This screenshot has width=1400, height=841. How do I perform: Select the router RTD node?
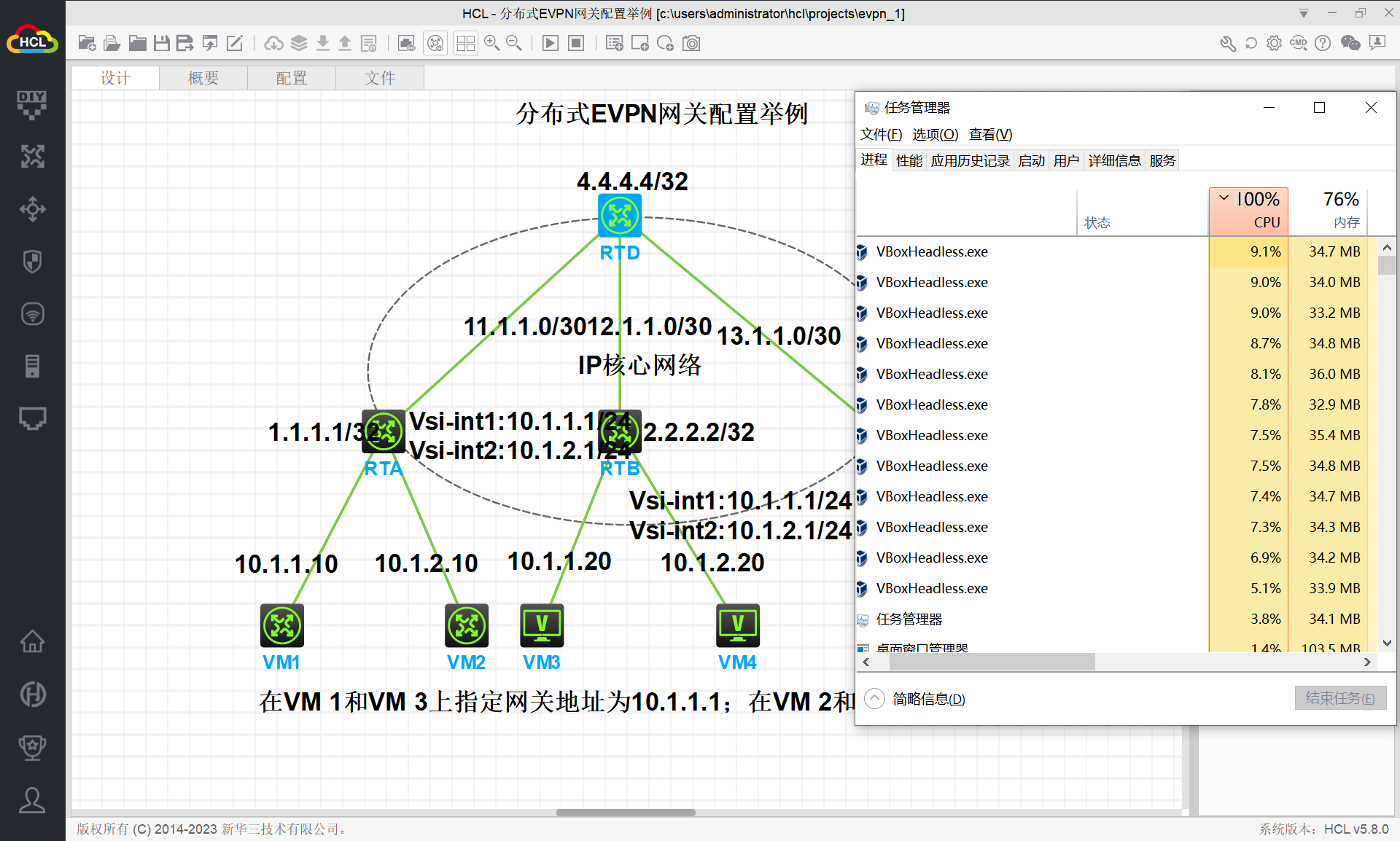click(619, 216)
